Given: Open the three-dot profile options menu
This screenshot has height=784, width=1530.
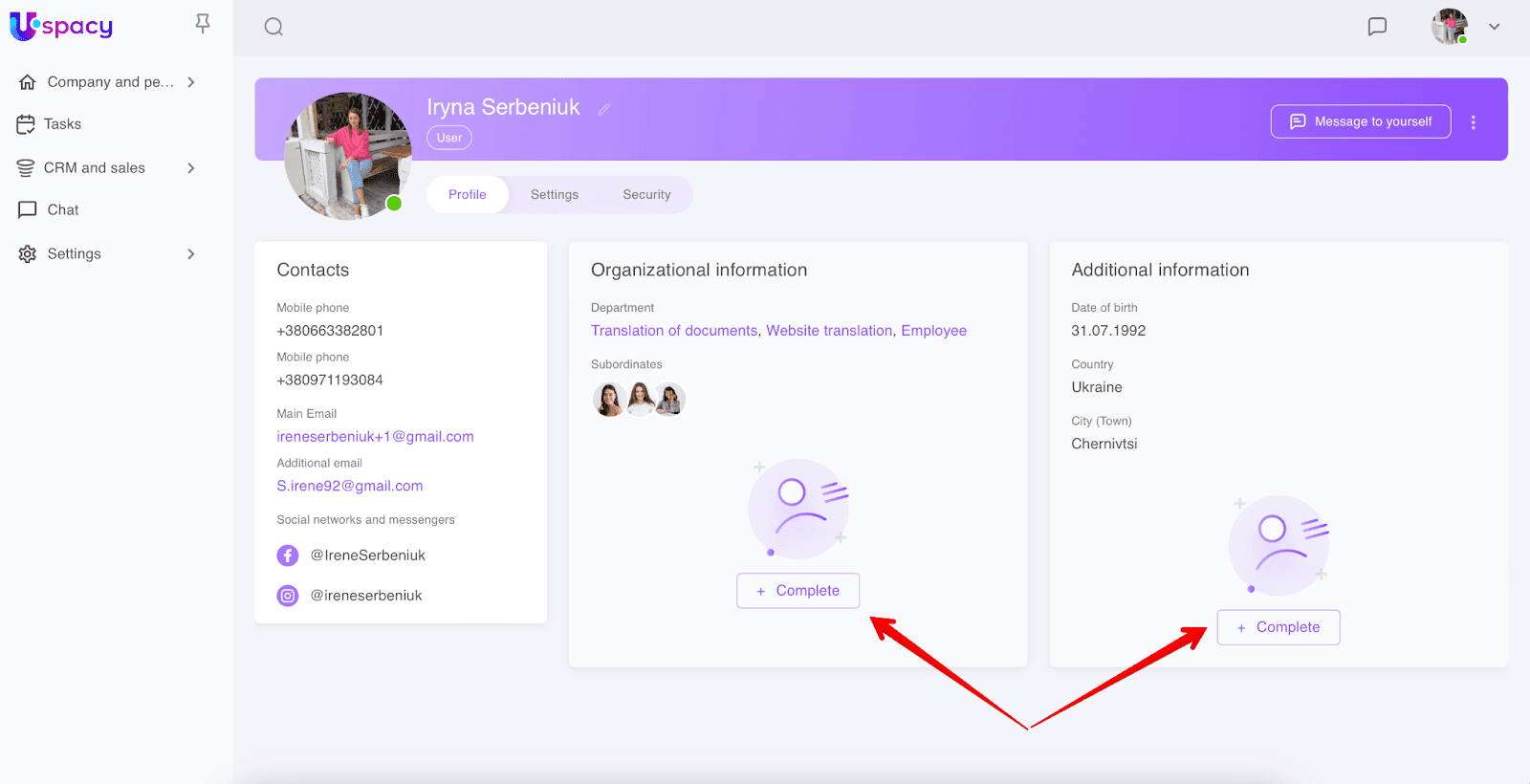Looking at the screenshot, I should (x=1473, y=122).
